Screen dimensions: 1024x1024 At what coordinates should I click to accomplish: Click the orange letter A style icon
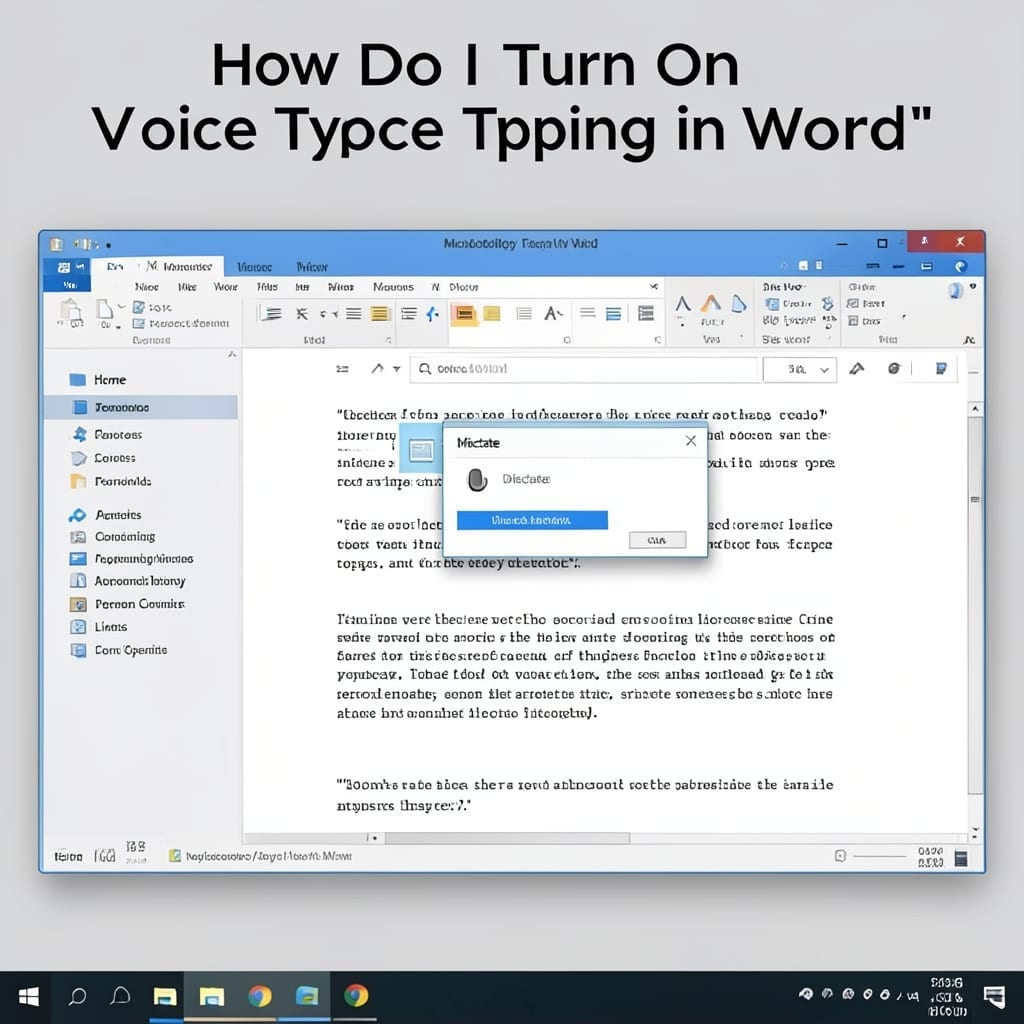(x=711, y=303)
